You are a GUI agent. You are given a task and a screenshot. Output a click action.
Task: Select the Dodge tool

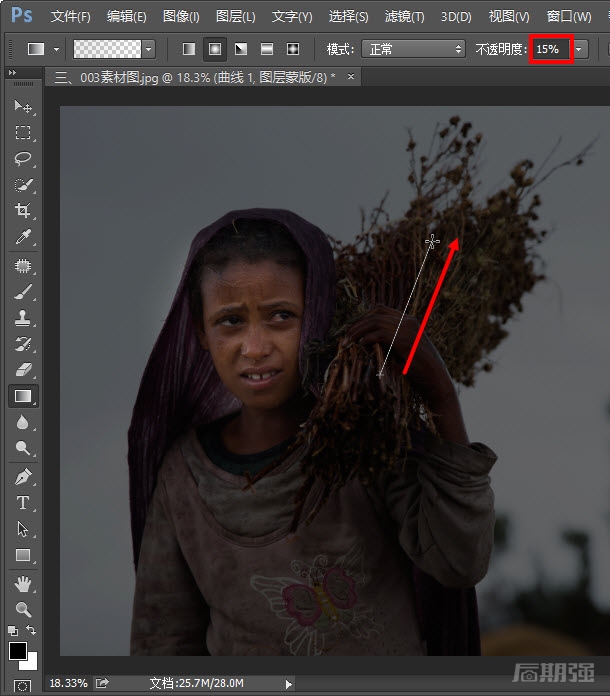[23, 448]
